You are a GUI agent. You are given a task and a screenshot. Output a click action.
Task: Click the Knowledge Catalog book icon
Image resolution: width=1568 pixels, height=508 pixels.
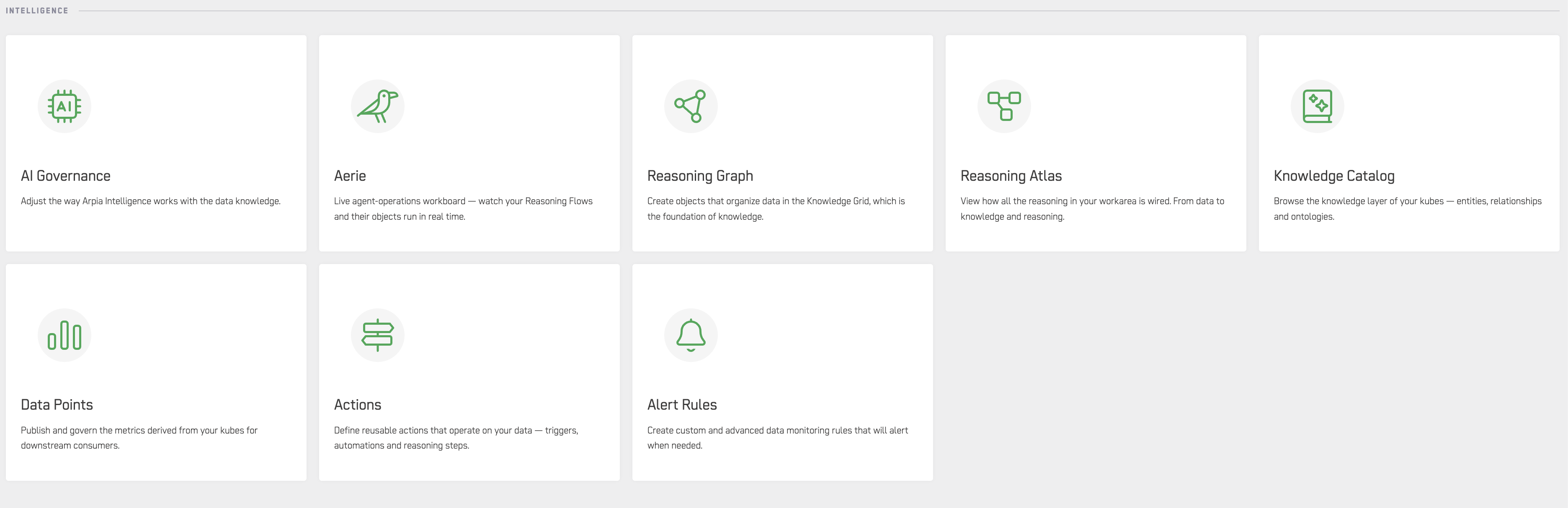point(1317,106)
